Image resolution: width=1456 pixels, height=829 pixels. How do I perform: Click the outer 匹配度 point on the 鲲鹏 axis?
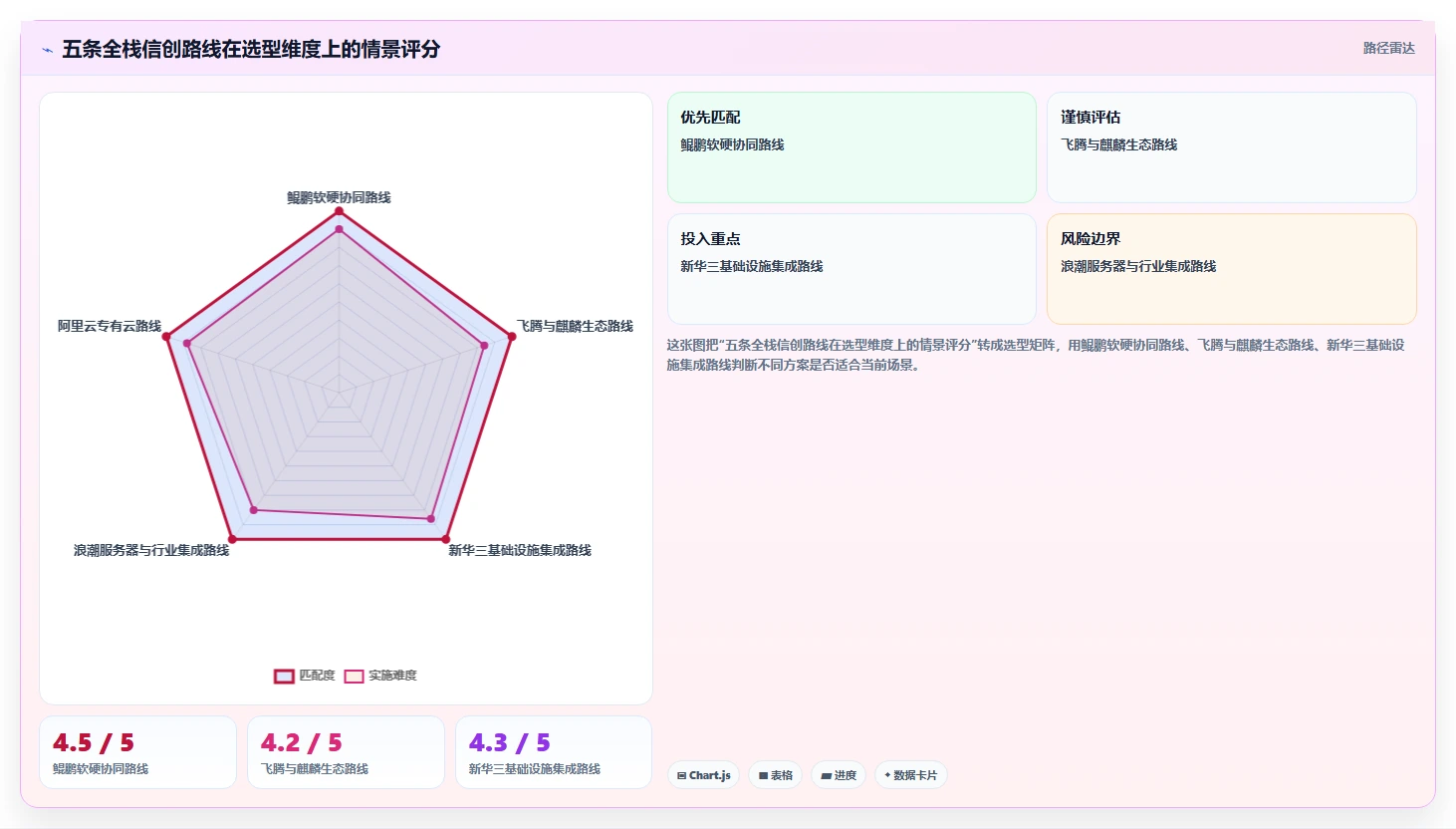tap(339, 211)
